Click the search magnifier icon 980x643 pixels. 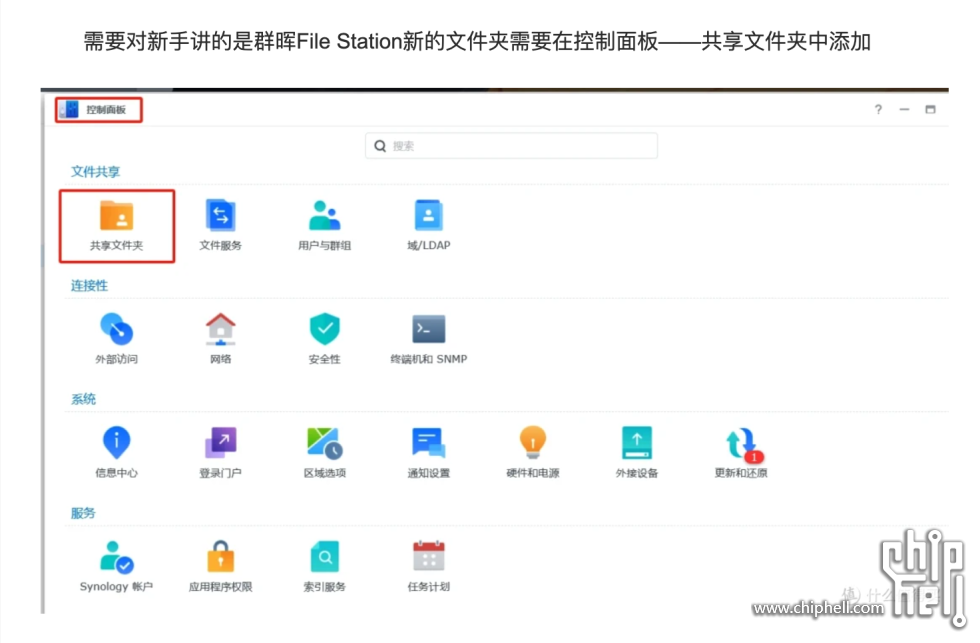380,146
